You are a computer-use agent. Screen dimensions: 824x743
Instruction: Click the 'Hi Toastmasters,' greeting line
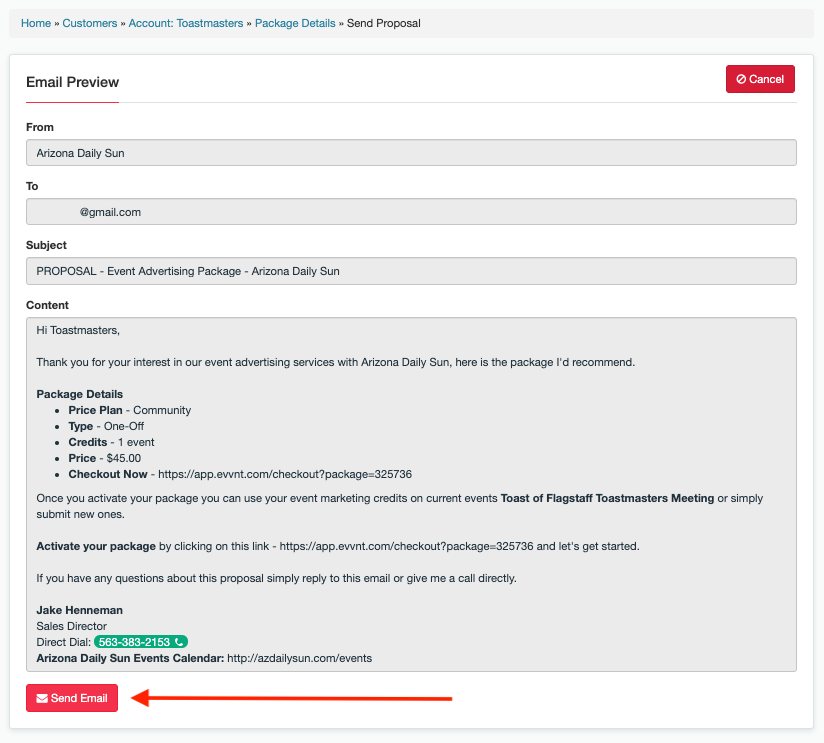pos(78,330)
